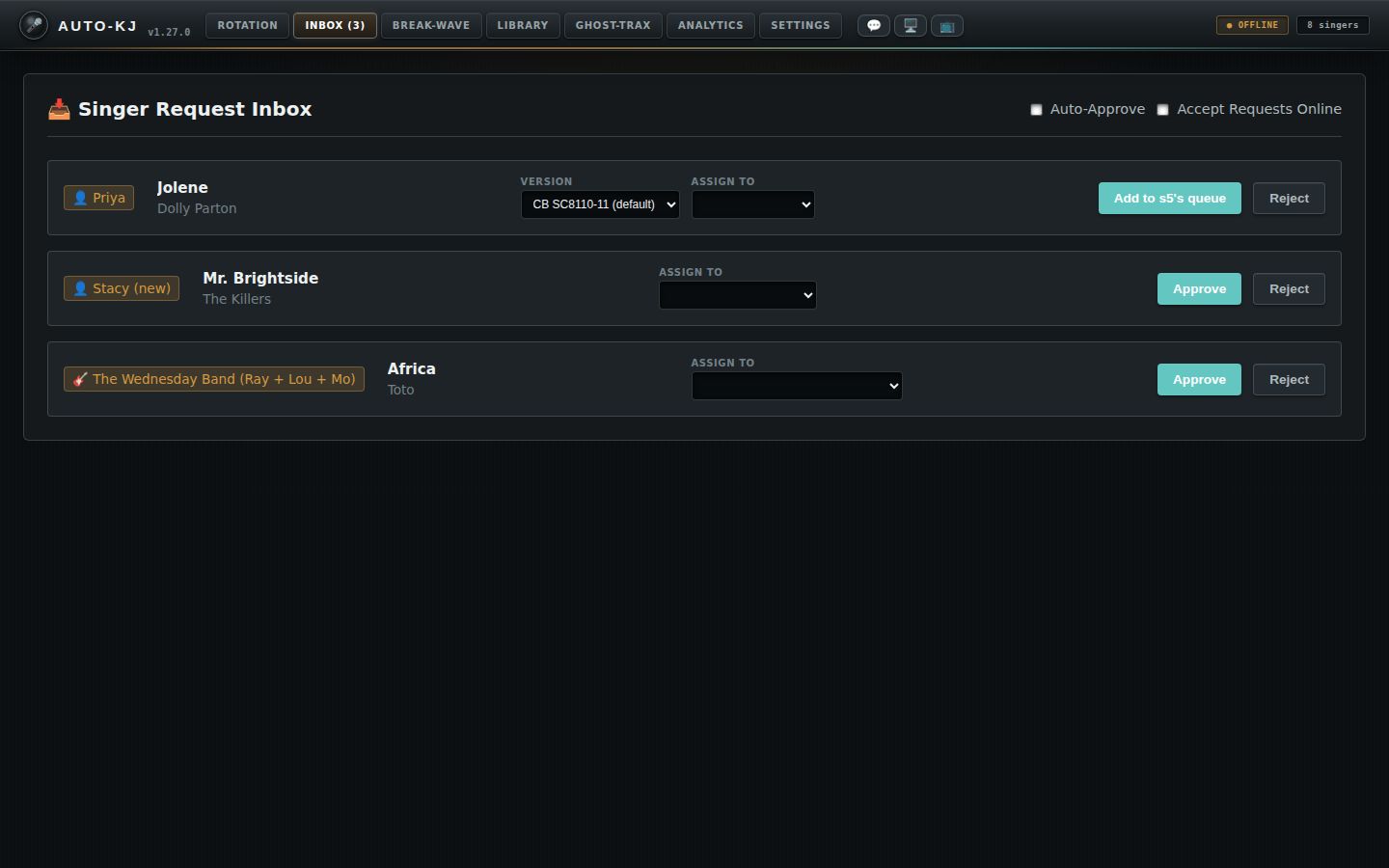The height and width of the screenshot is (868, 1389).
Task: Expand Assign To dropdown for Mr. Brightside
Action: tap(738, 295)
